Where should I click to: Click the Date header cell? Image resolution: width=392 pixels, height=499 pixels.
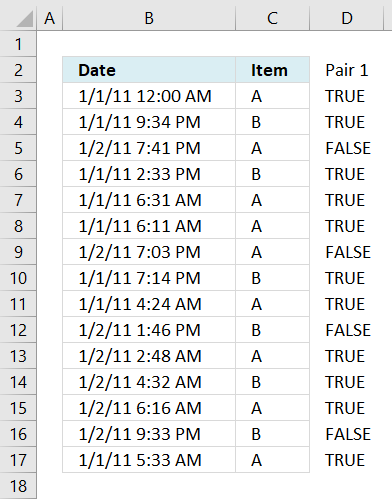pos(149,70)
